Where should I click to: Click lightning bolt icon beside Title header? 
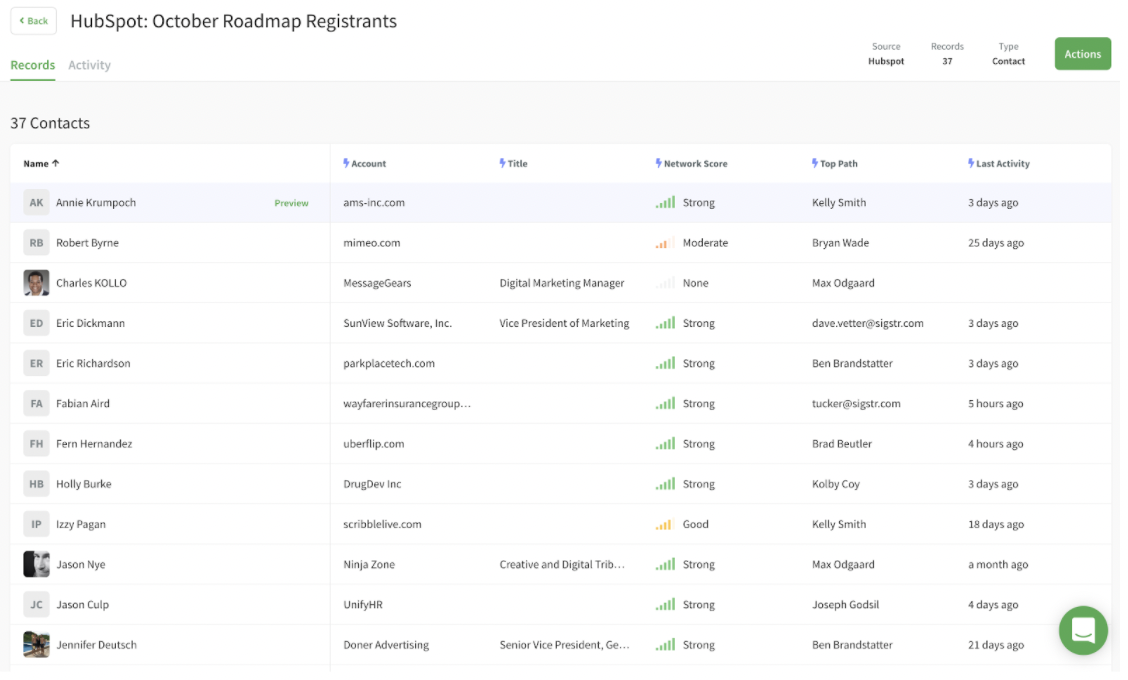(502, 163)
